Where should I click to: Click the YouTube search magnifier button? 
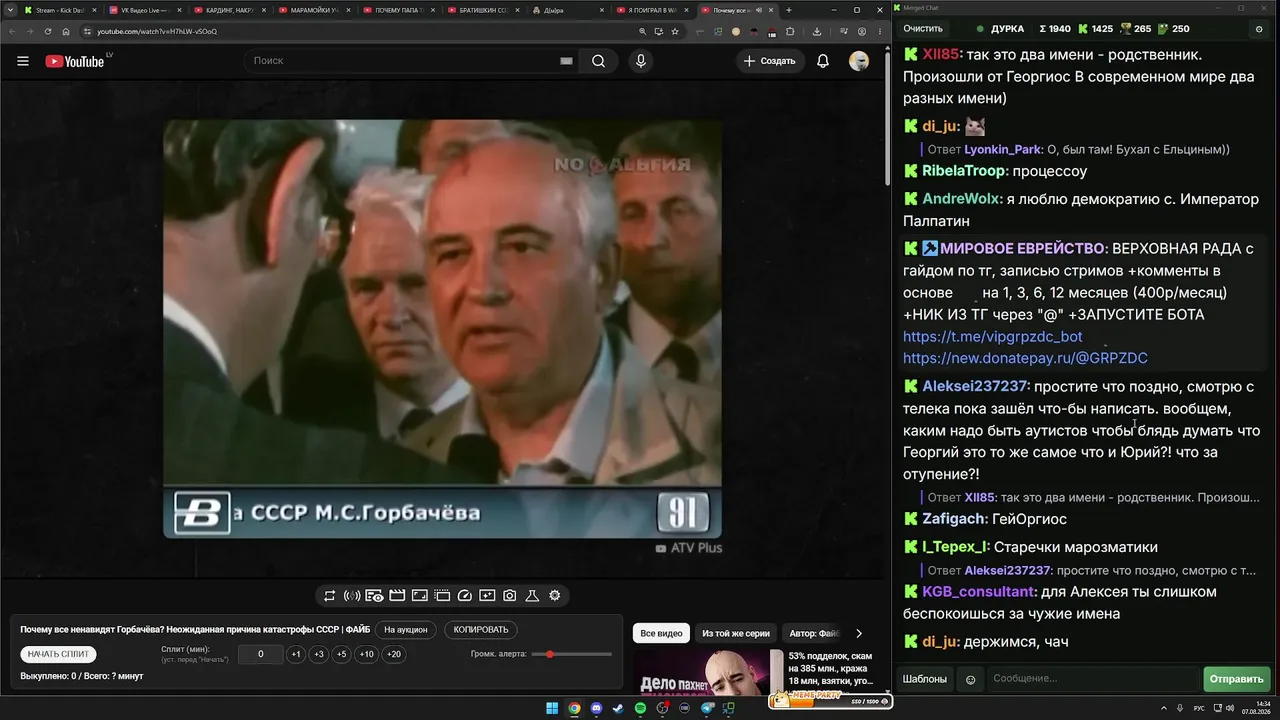(598, 61)
